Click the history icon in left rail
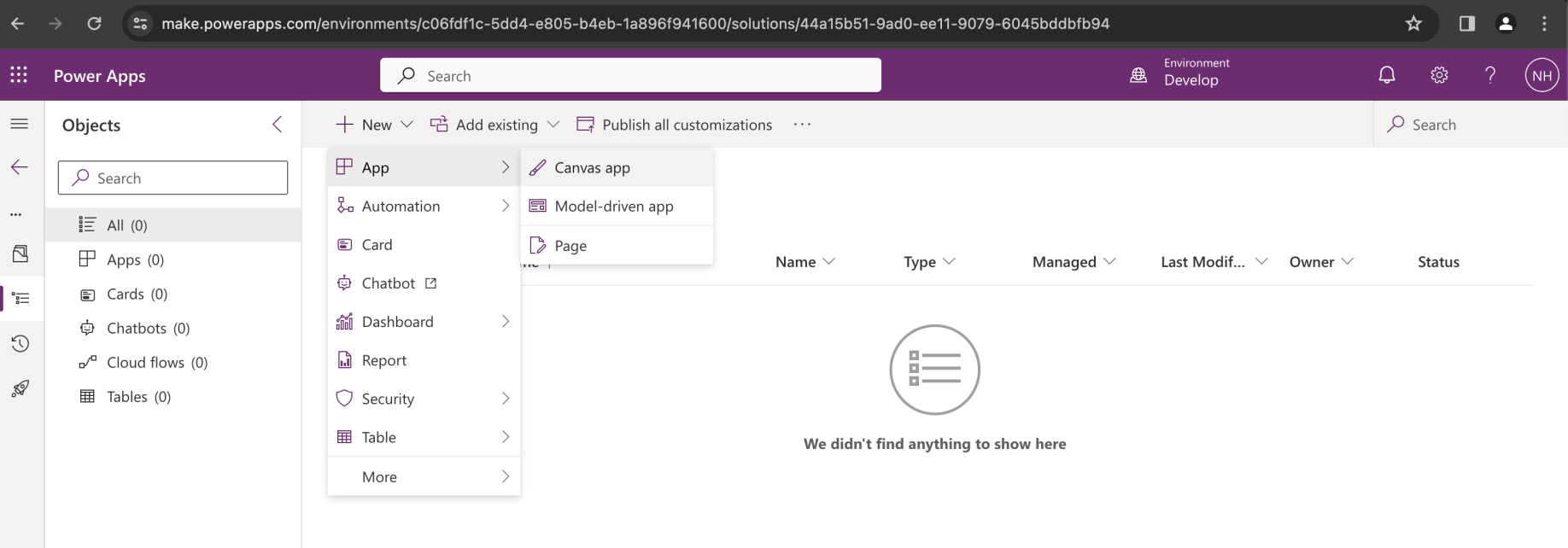This screenshot has height=548, width=1568. tap(20, 343)
